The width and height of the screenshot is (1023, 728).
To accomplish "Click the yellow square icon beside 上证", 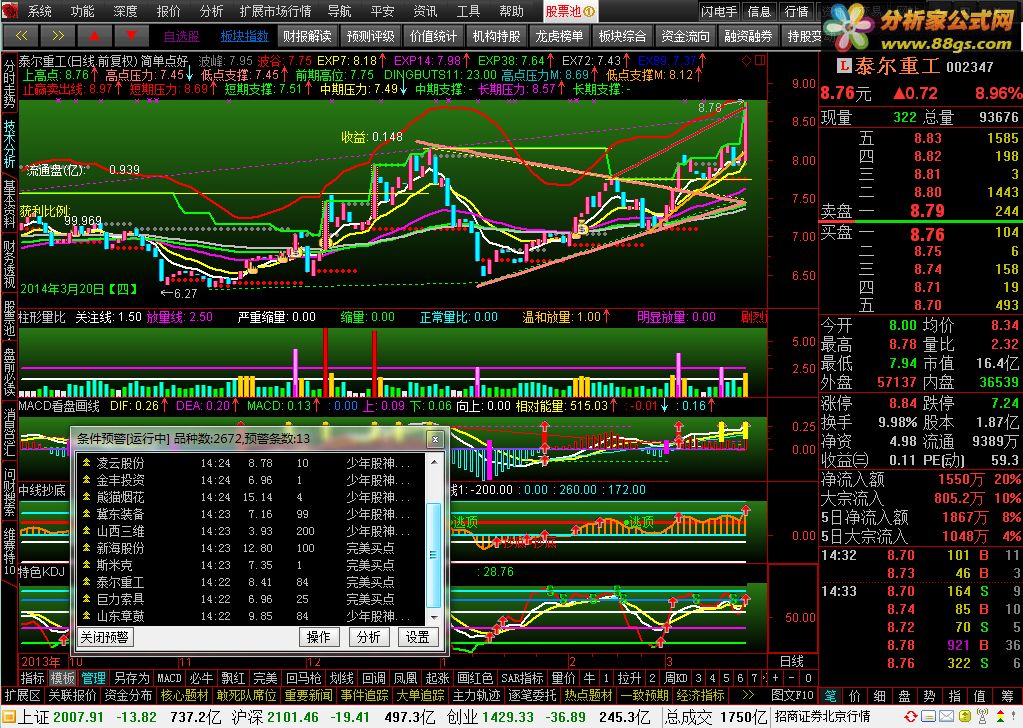I will pos(8,718).
